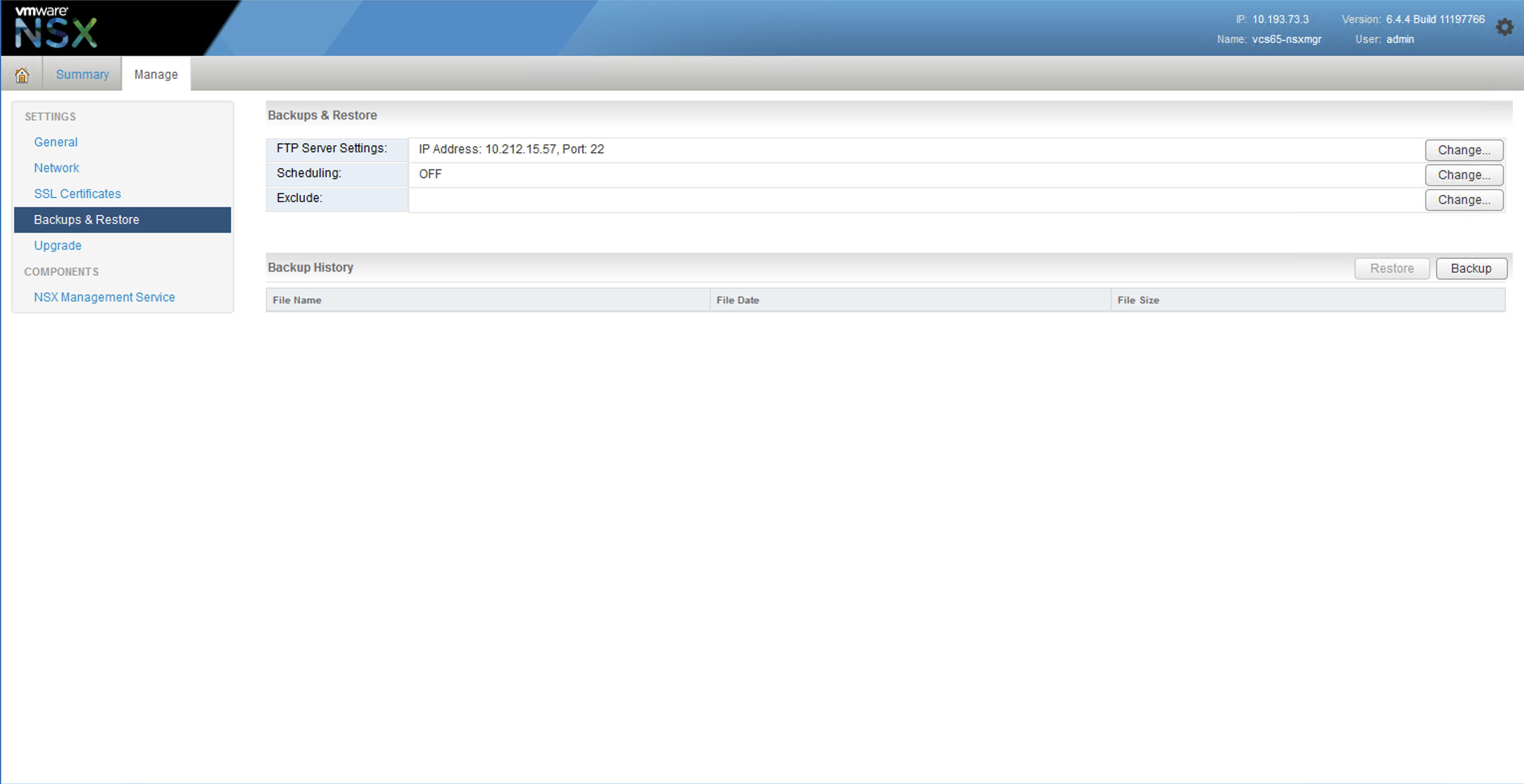Change the FTP Server Settings
Viewport: 1524px width, 784px height.
[x=1463, y=150]
